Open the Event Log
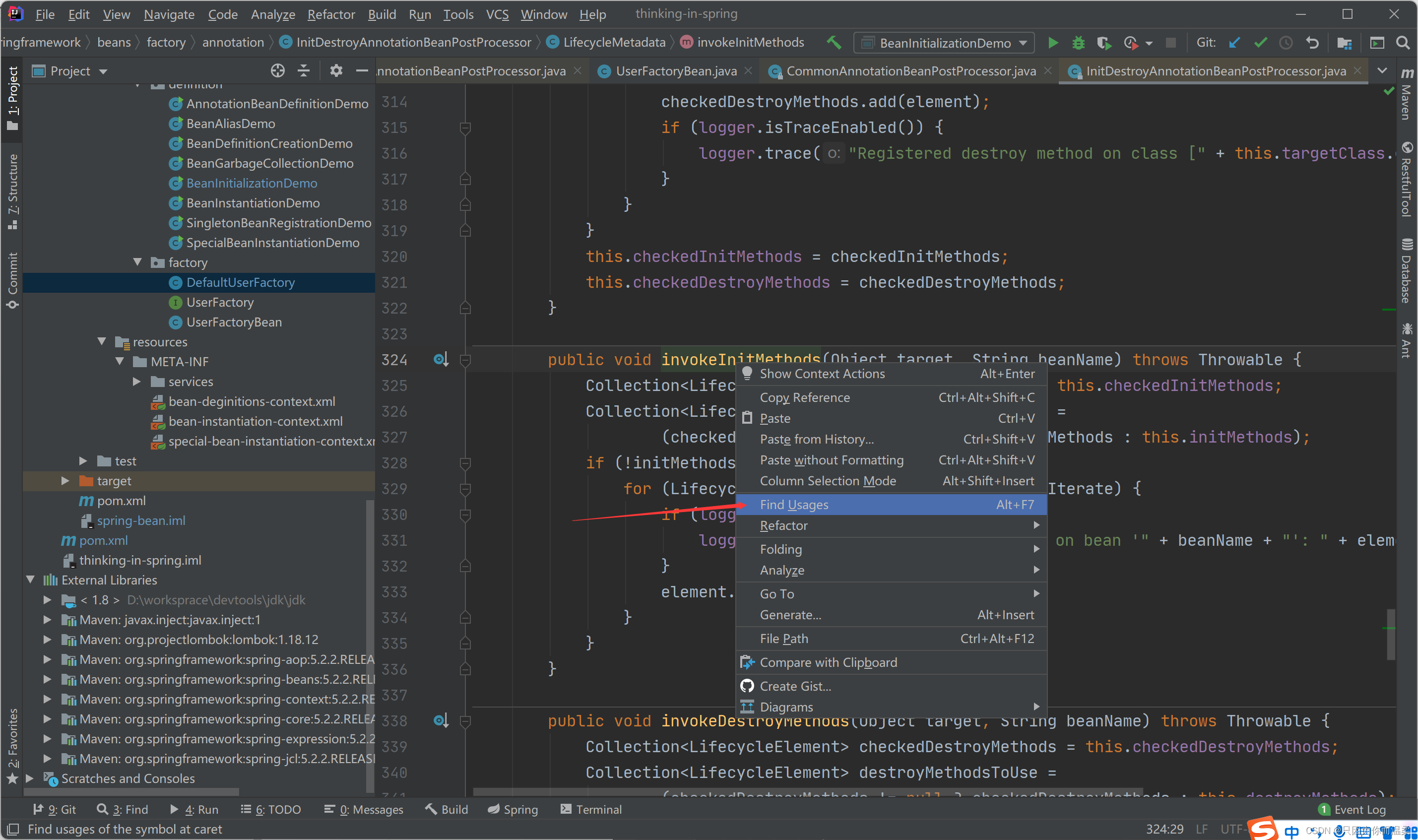The image size is (1418, 840). pos(1359,809)
